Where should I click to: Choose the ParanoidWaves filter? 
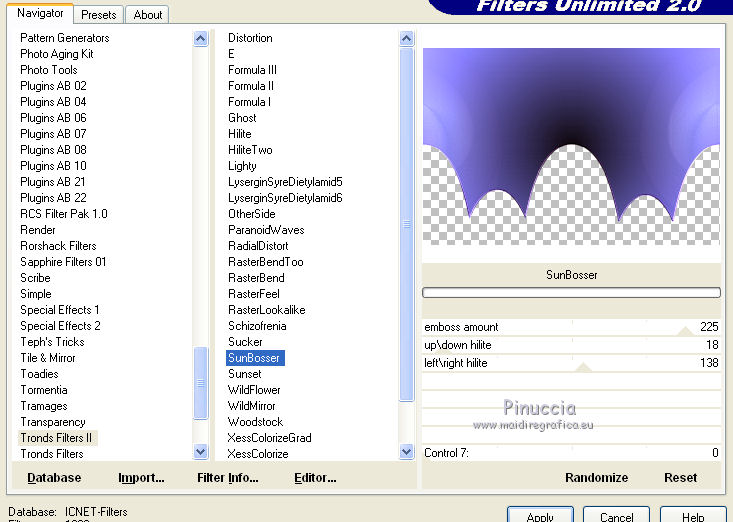tap(266, 230)
